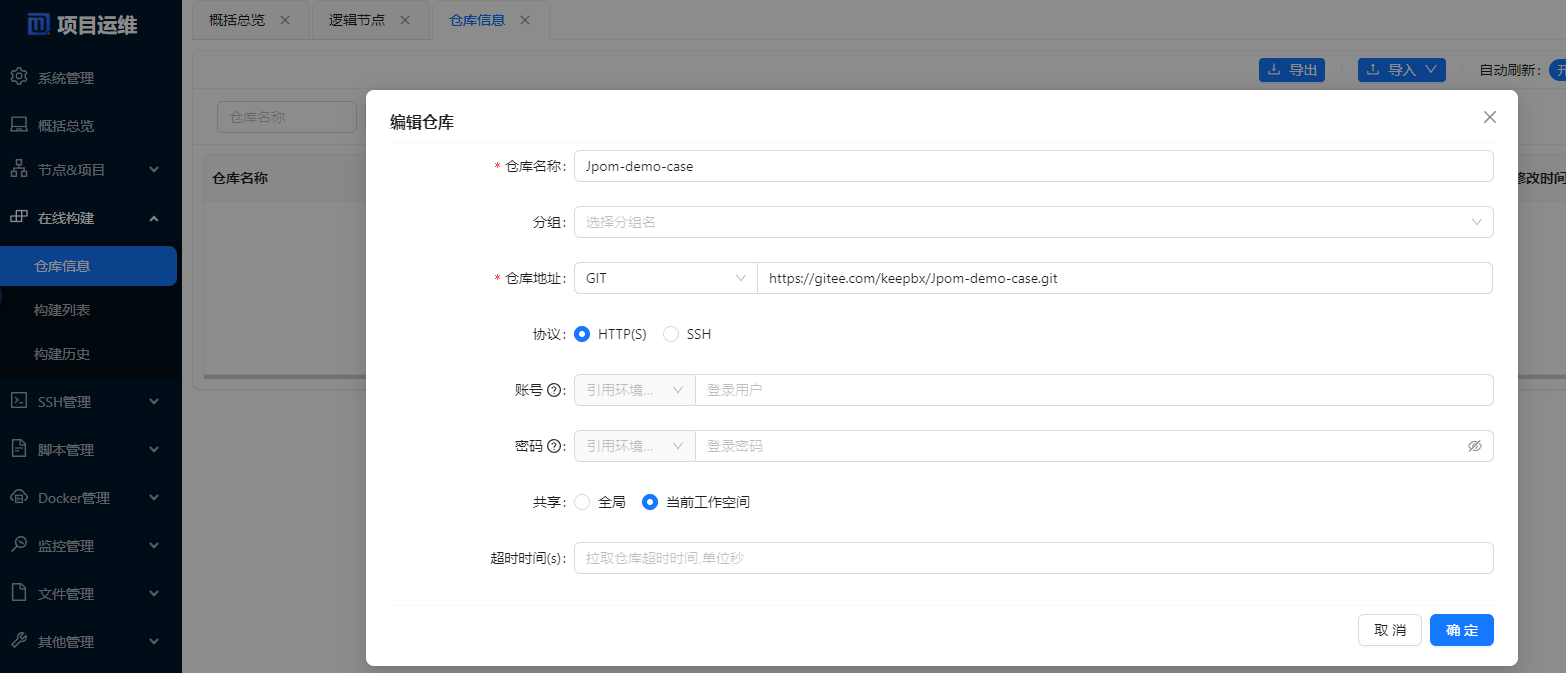Click the 概括总览 monitor icon in sidebar

point(18,125)
